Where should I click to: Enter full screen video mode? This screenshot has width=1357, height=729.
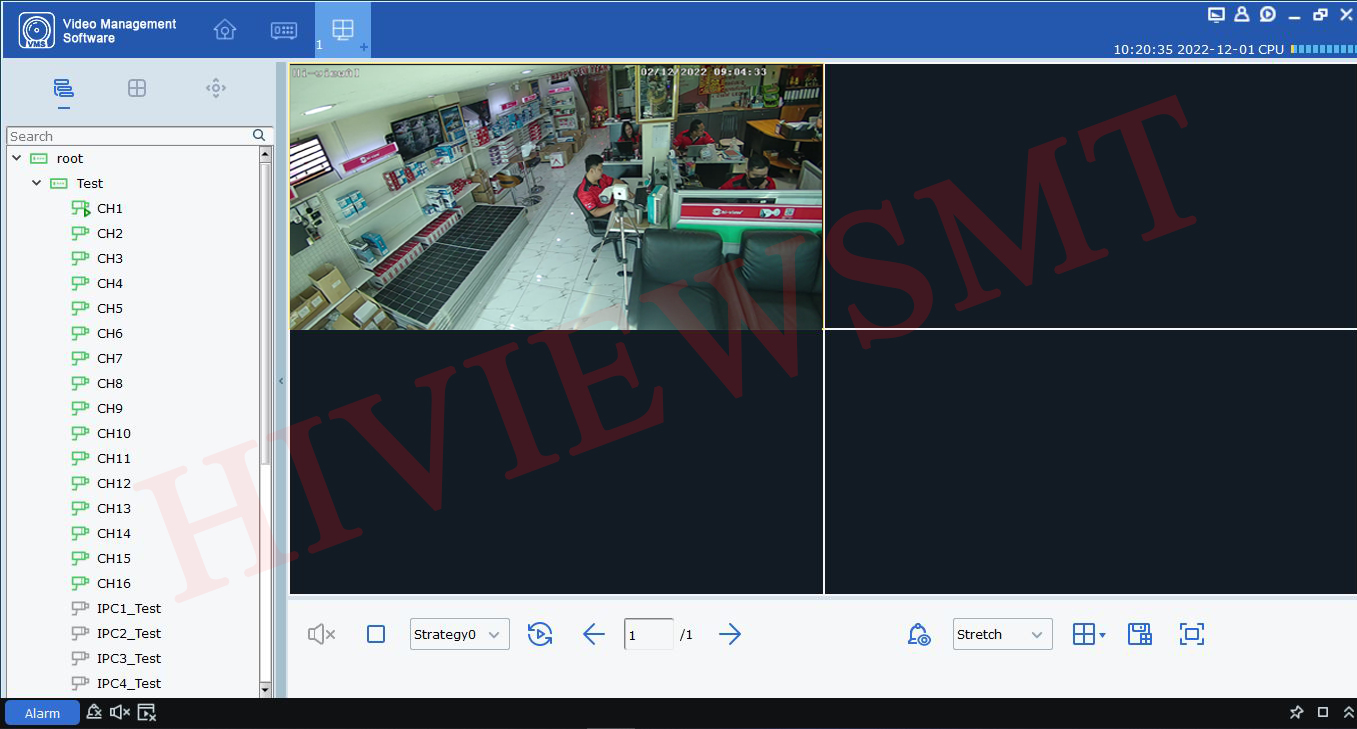click(1191, 634)
